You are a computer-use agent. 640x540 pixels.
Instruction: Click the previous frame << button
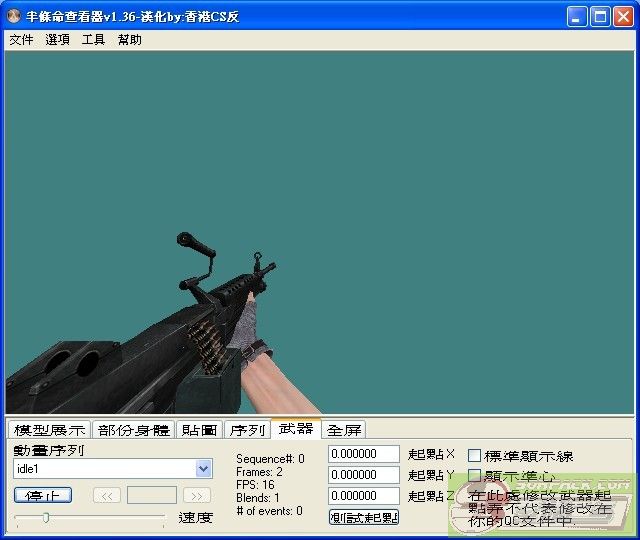pos(107,495)
